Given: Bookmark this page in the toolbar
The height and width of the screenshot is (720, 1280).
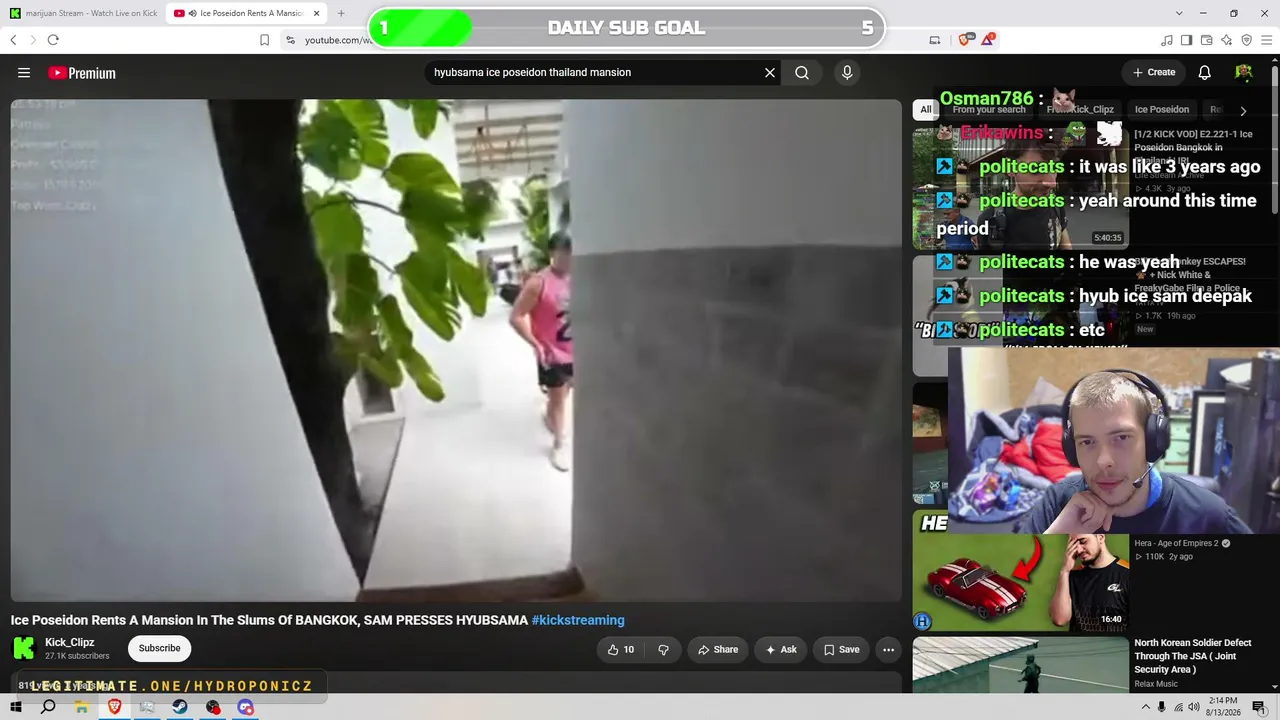Looking at the screenshot, I should tap(264, 40).
